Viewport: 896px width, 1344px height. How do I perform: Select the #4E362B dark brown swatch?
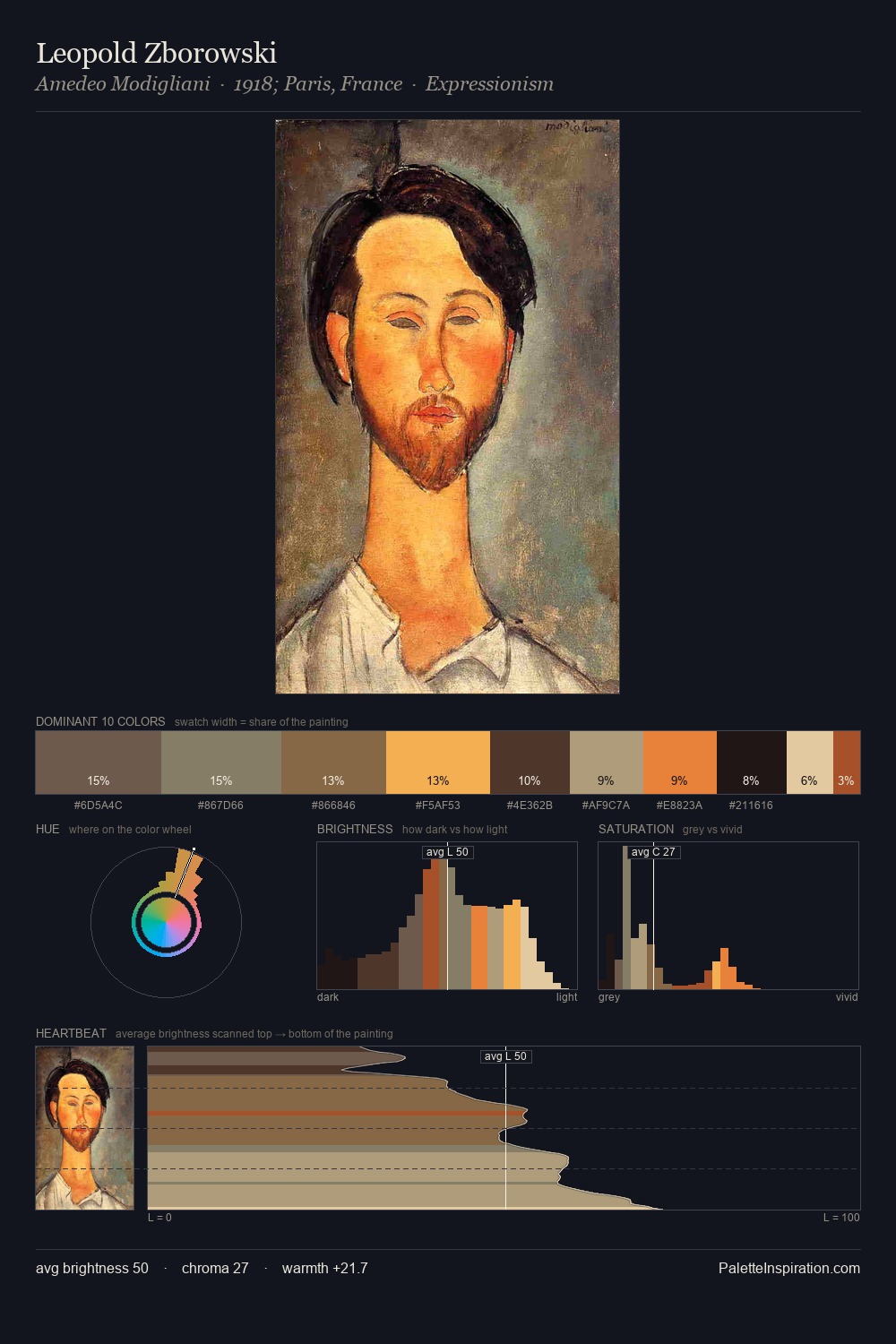tap(530, 762)
